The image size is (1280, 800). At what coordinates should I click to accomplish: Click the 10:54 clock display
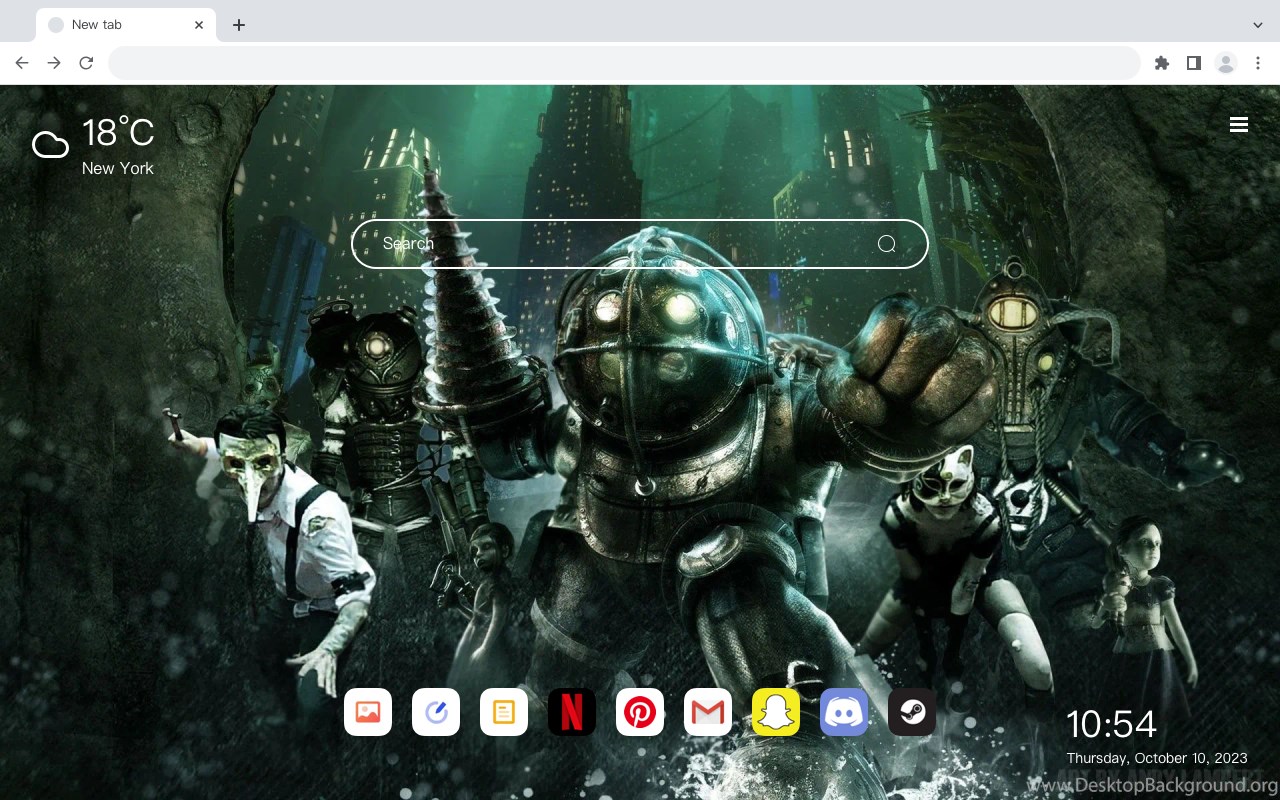(x=1111, y=724)
